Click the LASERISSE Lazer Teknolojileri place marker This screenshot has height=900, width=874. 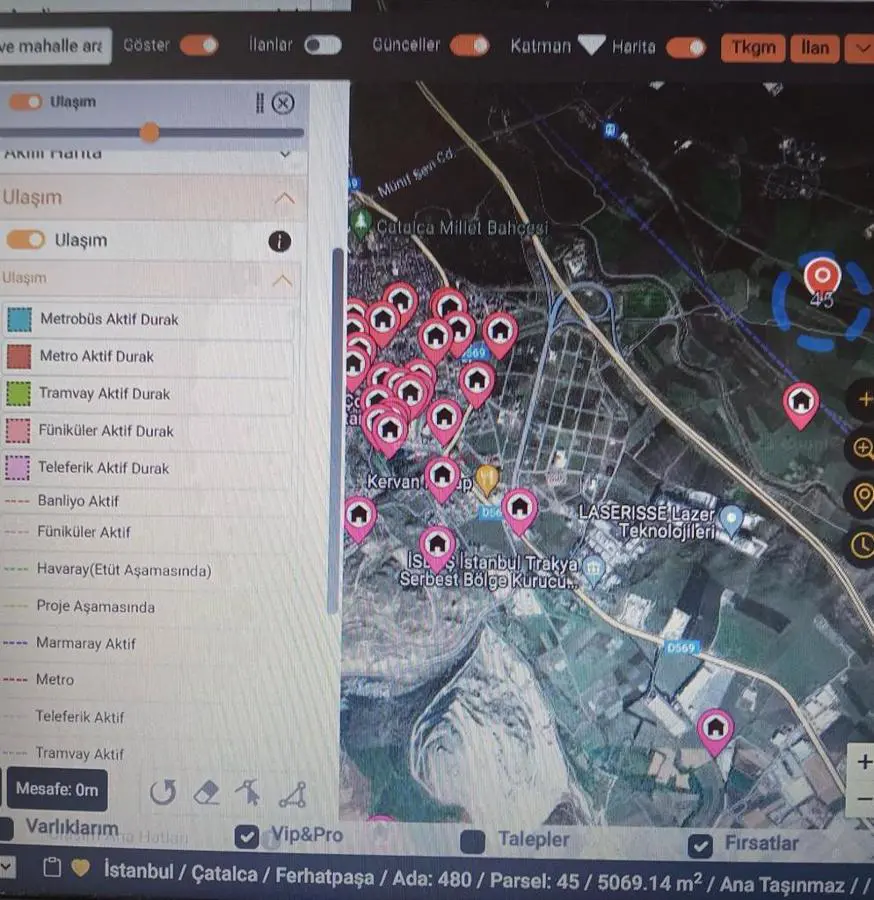[731, 520]
